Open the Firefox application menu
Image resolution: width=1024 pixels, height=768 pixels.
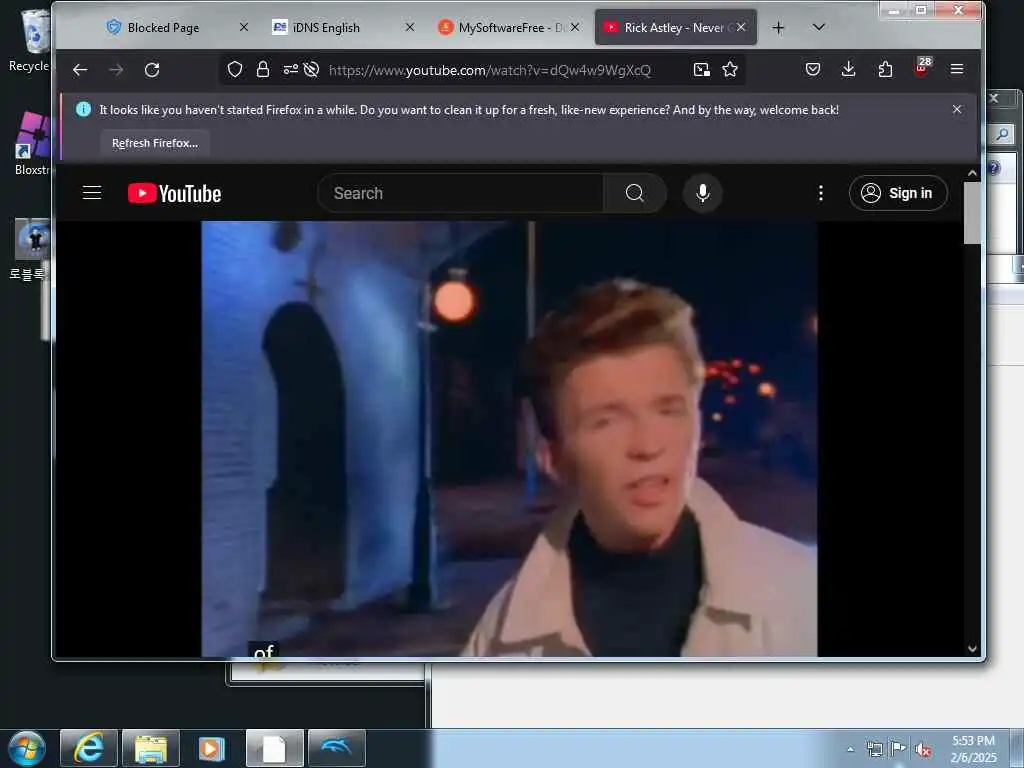pos(957,69)
